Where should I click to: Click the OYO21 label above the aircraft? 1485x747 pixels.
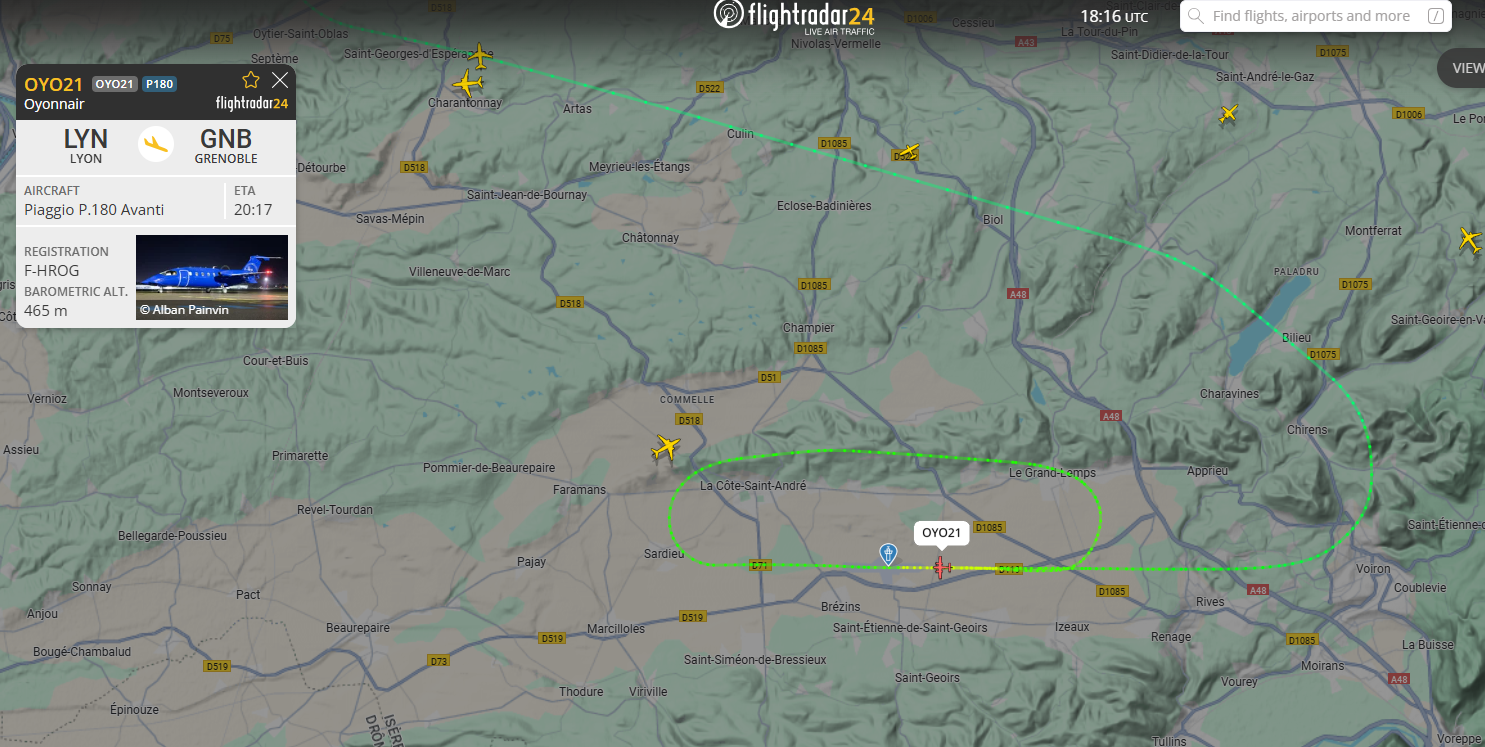pyautogui.click(x=941, y=533)
